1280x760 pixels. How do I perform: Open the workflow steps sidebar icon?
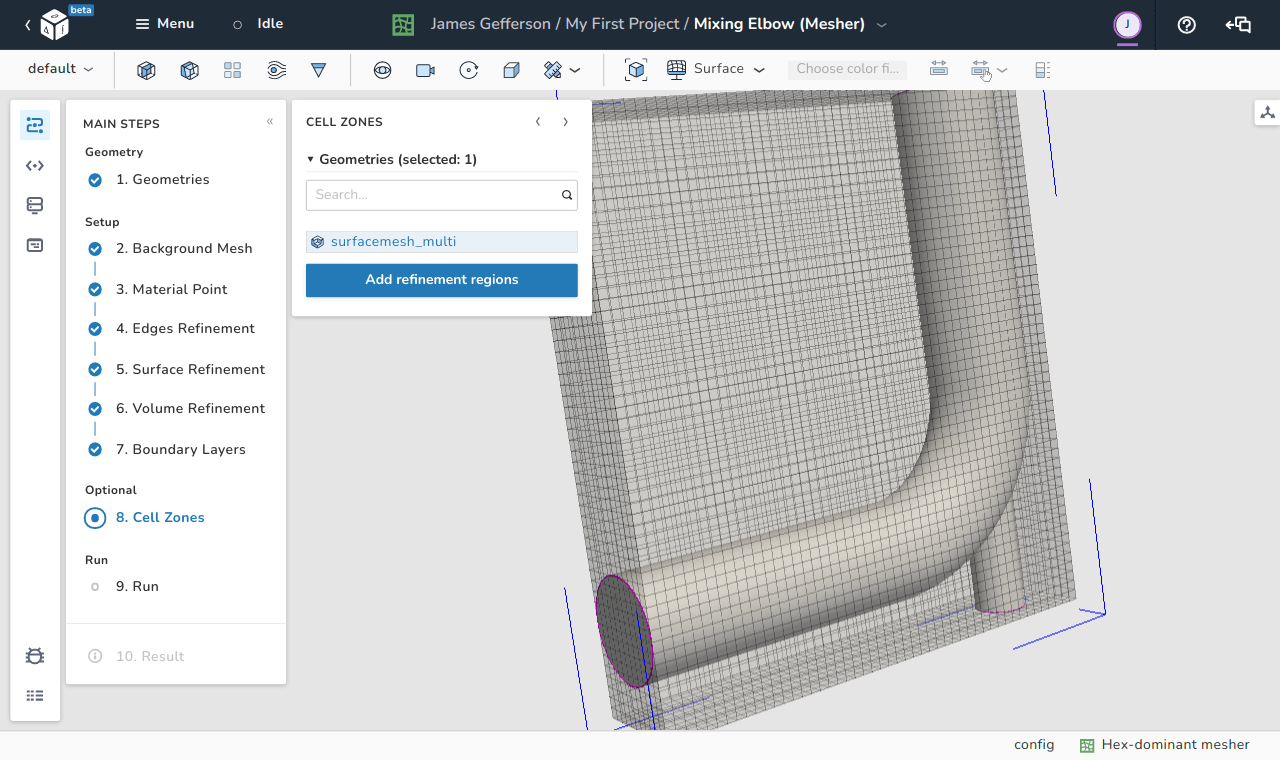[x=35, y=125]
